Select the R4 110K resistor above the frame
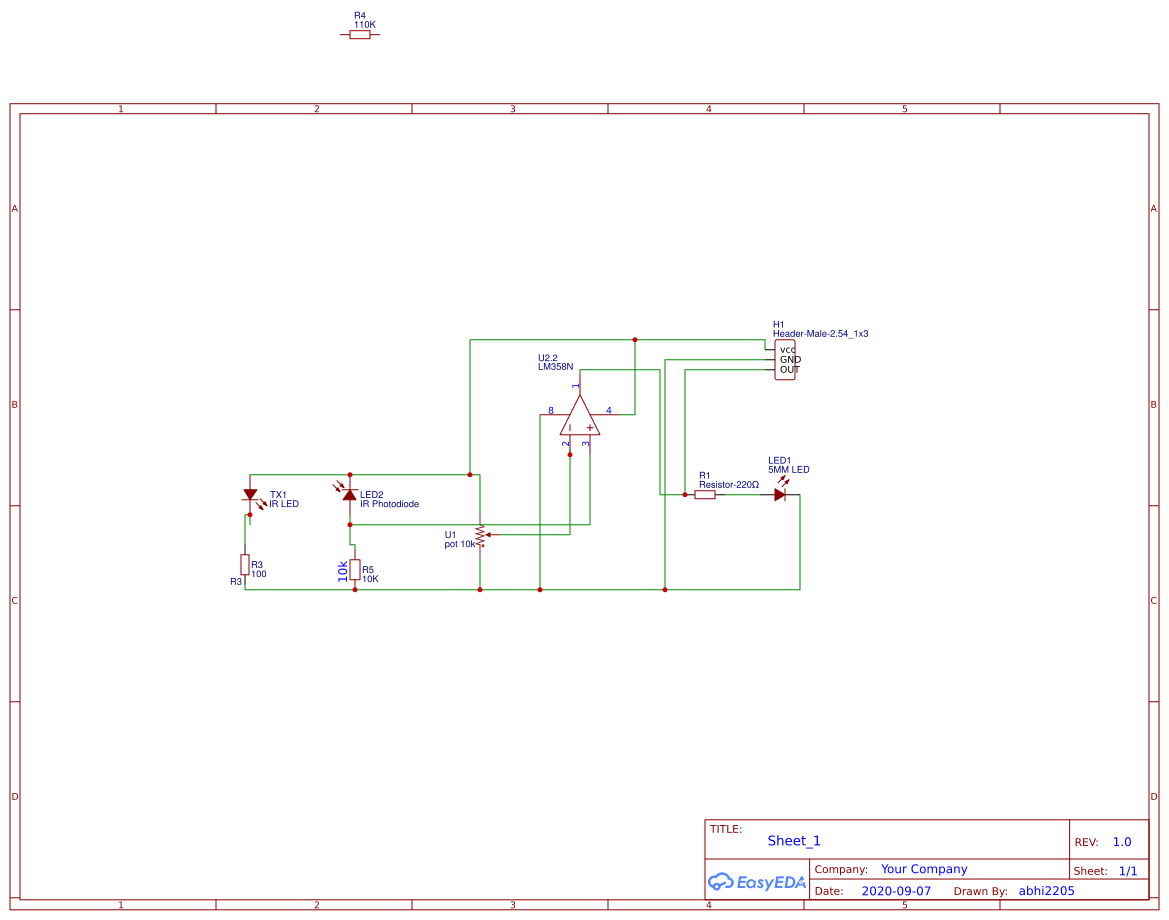 (x=359, y=33)
